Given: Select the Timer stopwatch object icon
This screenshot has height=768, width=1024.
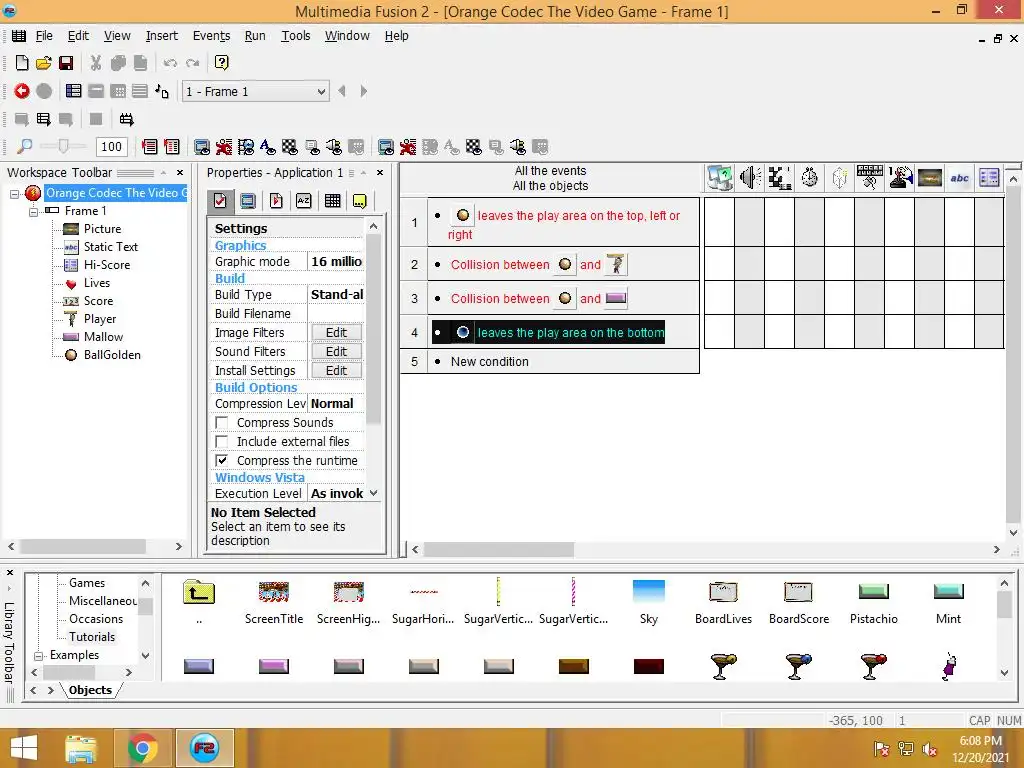Looking at the screenshot, I should (810, 178).
